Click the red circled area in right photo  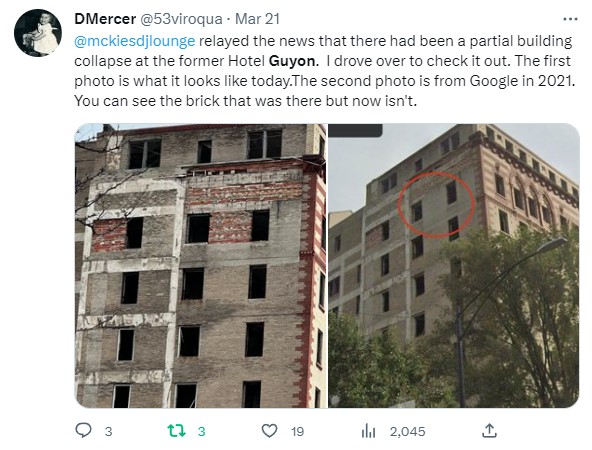click(436, 204)
